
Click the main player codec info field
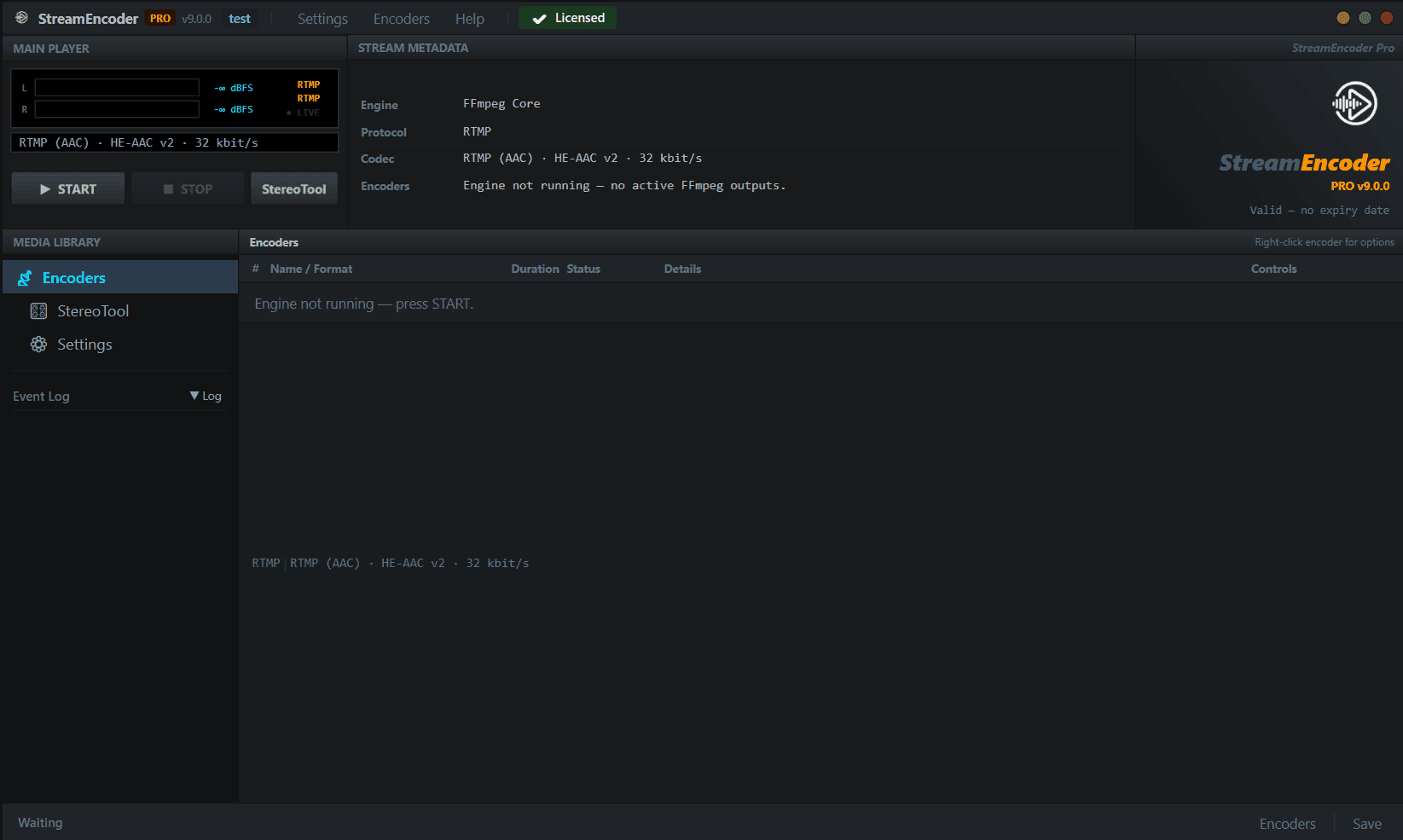click(174, 142)
